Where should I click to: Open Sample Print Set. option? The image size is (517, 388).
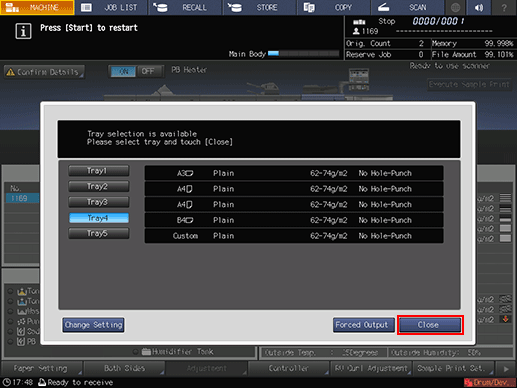pos(454,368)
